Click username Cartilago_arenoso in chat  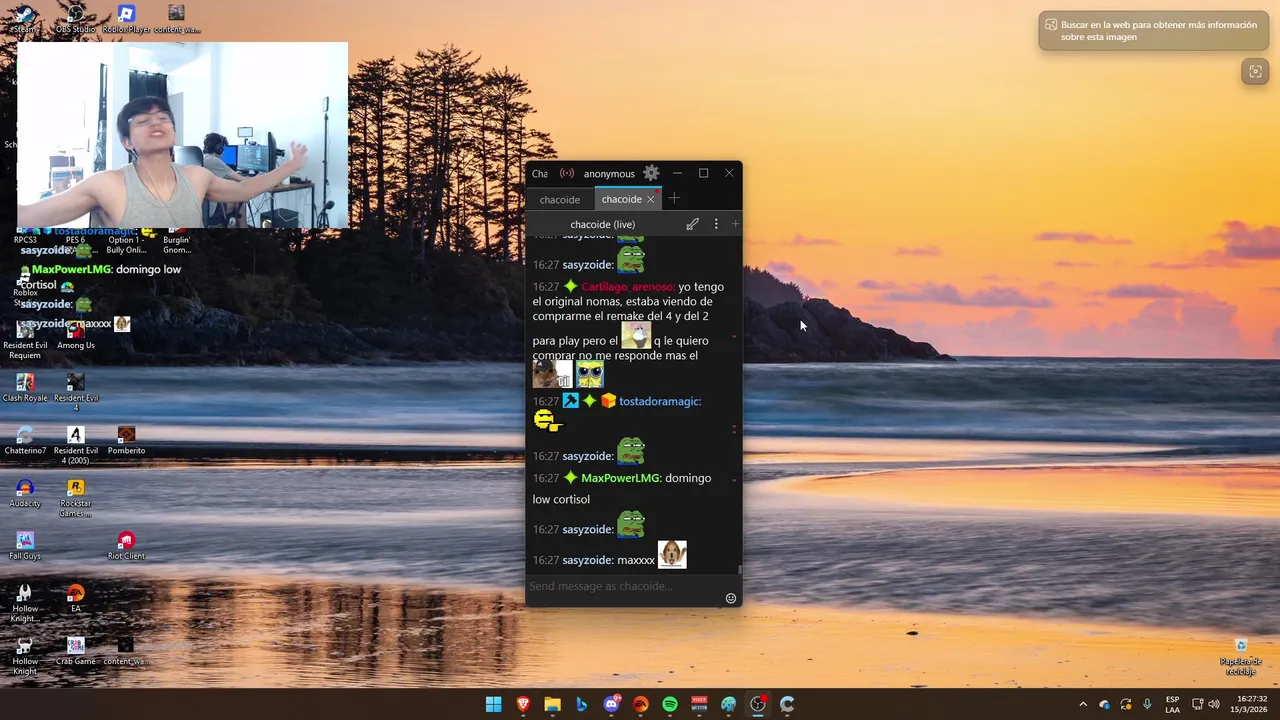[x=628, y=287]
